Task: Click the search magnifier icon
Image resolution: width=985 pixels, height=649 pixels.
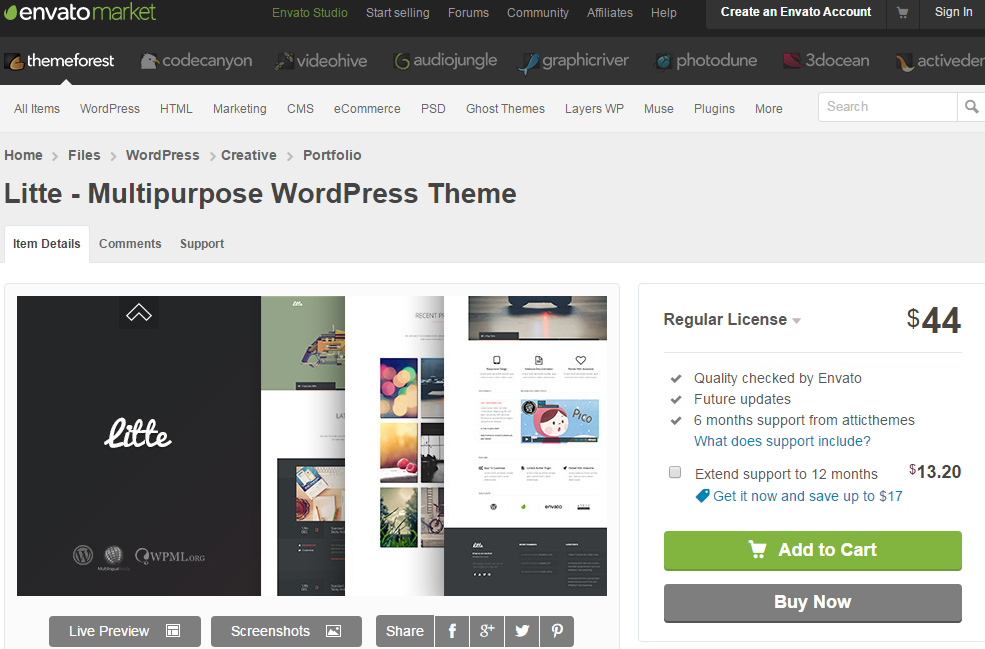Action: 971,107
